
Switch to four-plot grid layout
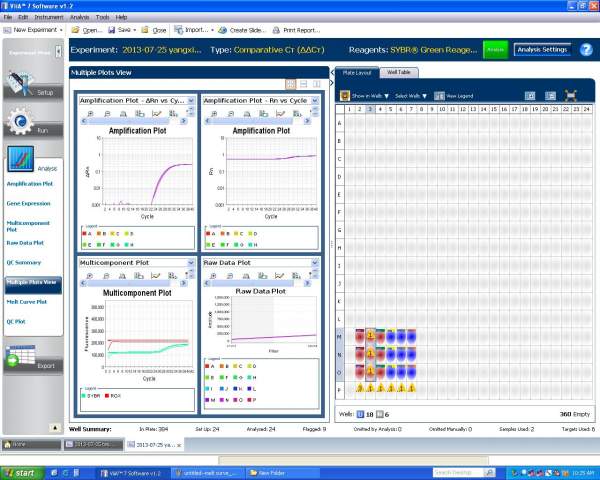(x=290, y=84)
